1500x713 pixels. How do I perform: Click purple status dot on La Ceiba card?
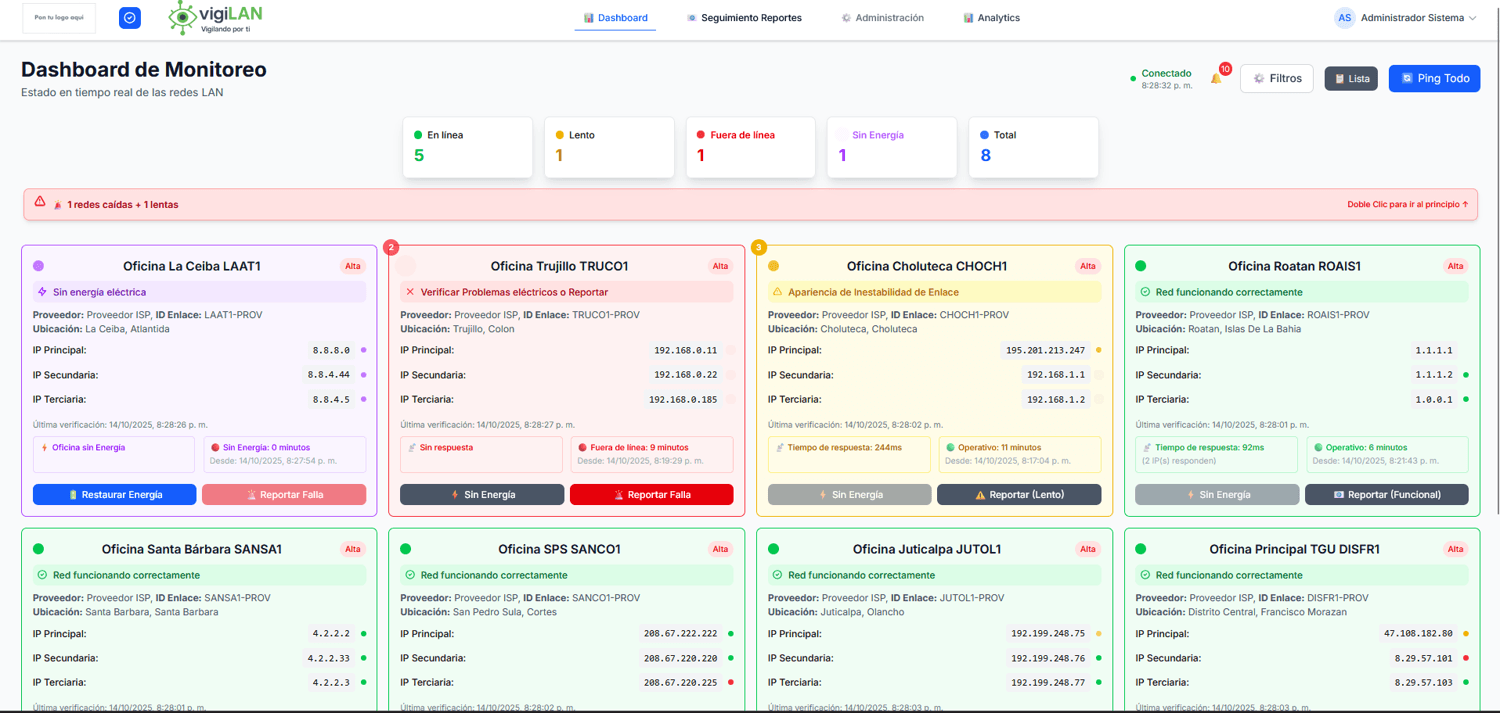coord(38,266)
